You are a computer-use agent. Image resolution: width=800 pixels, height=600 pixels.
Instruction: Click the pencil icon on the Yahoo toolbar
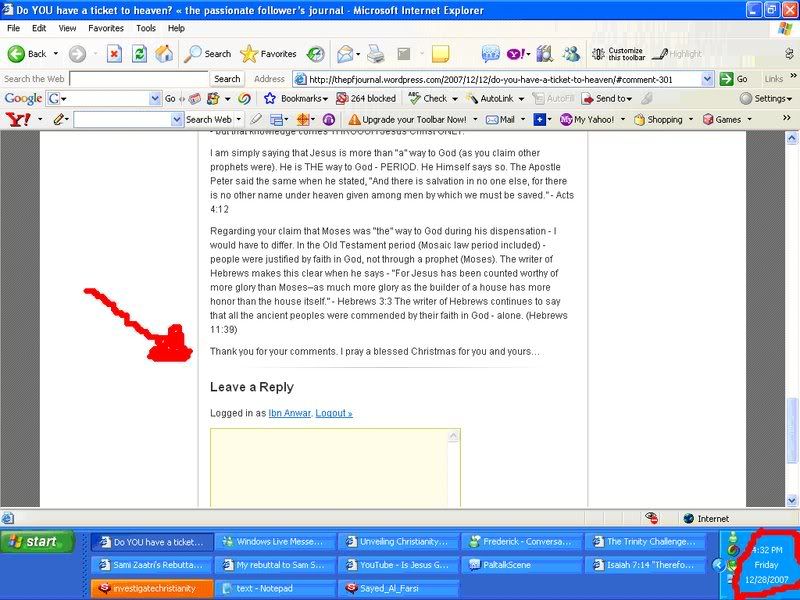pos(58,119)
